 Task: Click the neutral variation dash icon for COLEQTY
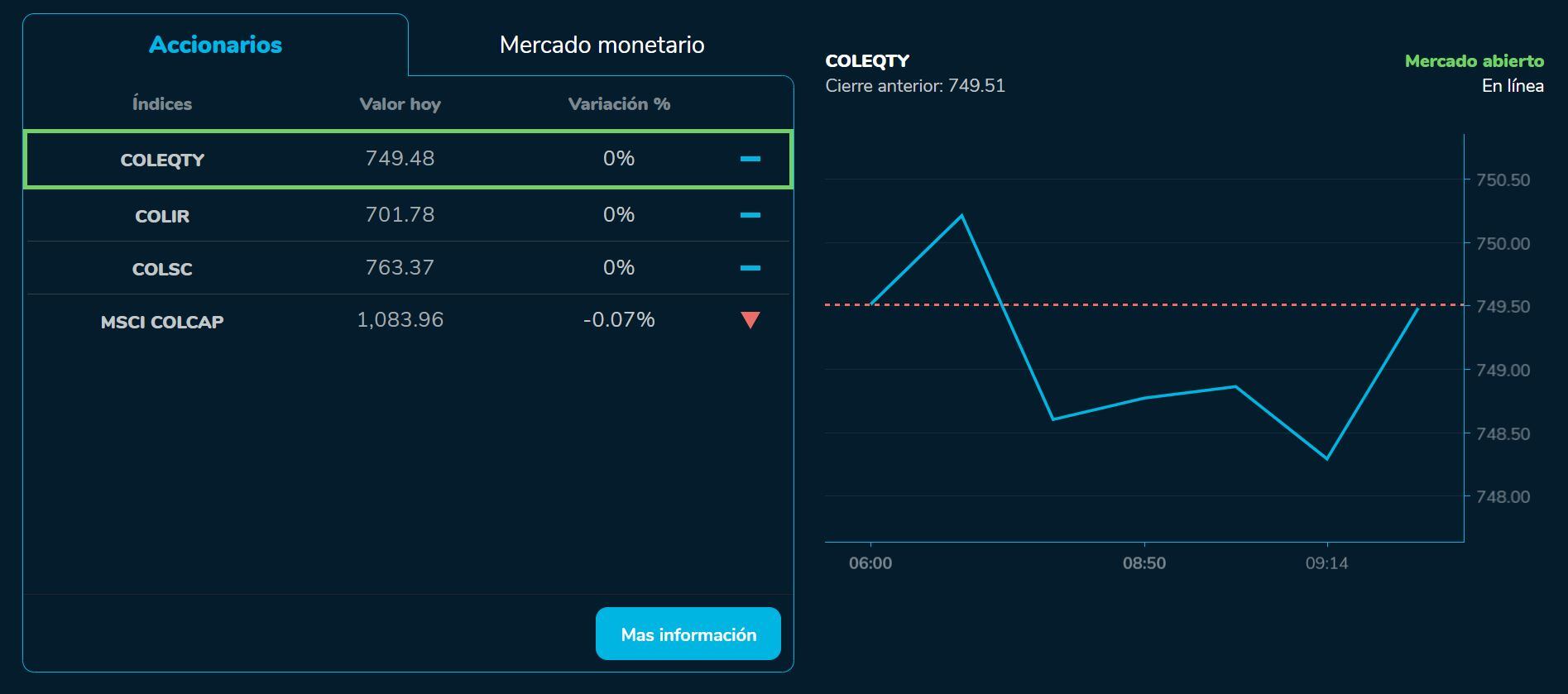click(750, 159)
